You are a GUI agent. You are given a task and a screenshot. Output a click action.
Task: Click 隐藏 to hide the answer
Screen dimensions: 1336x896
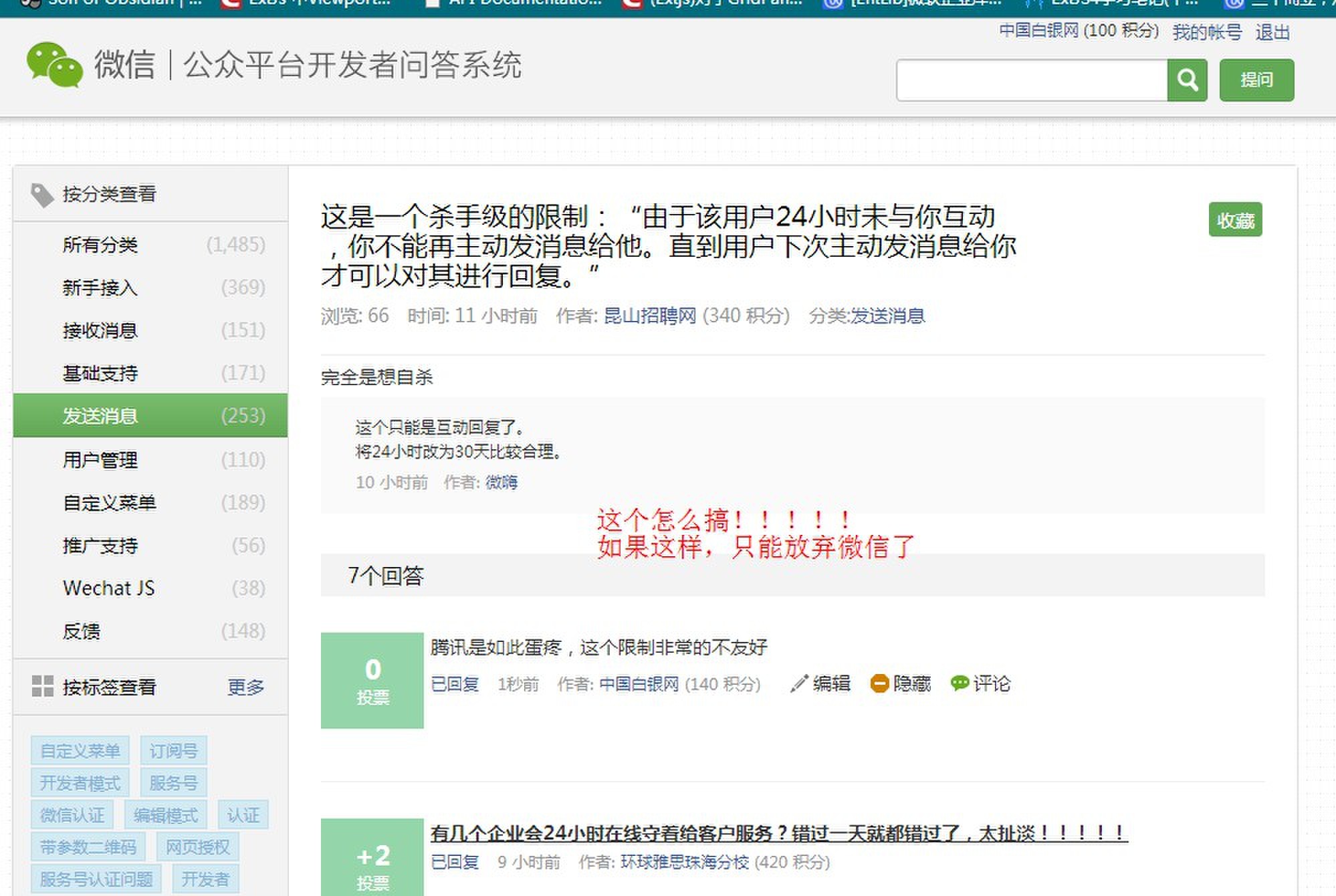pos(912,683)
